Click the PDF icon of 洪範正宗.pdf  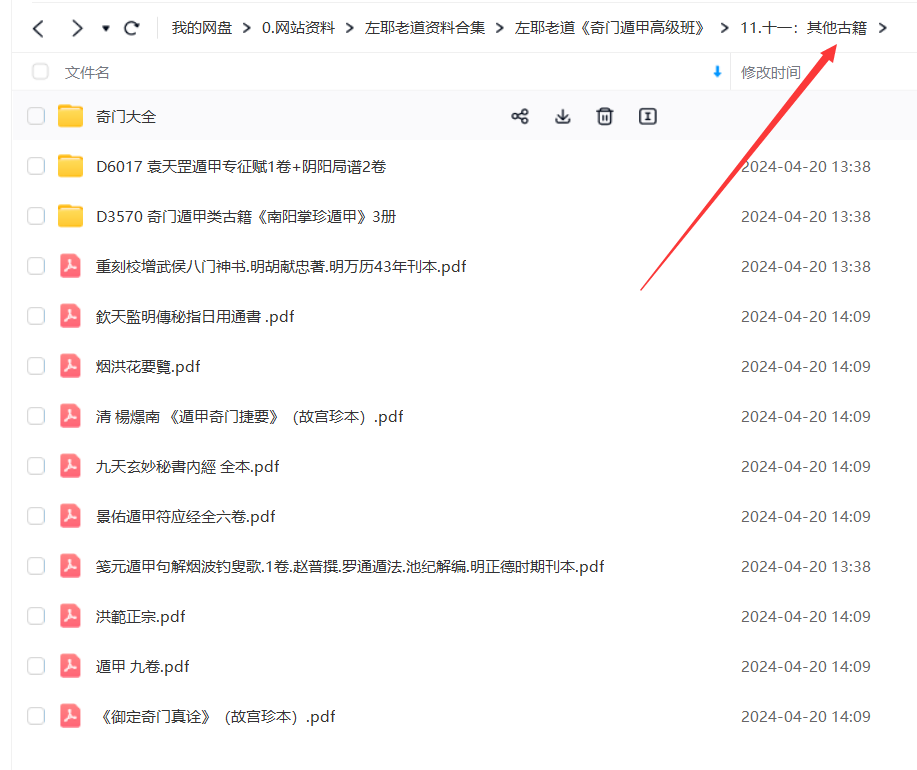[70, 616]
